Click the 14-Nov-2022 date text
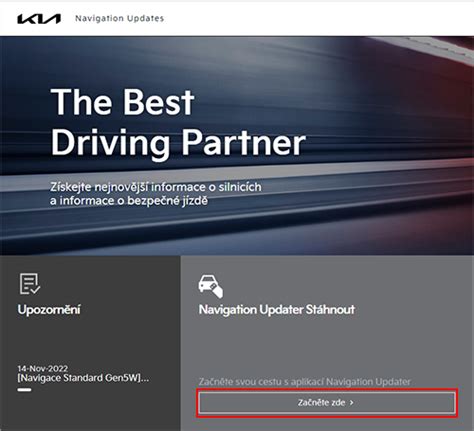 click(x=43, y=368)
